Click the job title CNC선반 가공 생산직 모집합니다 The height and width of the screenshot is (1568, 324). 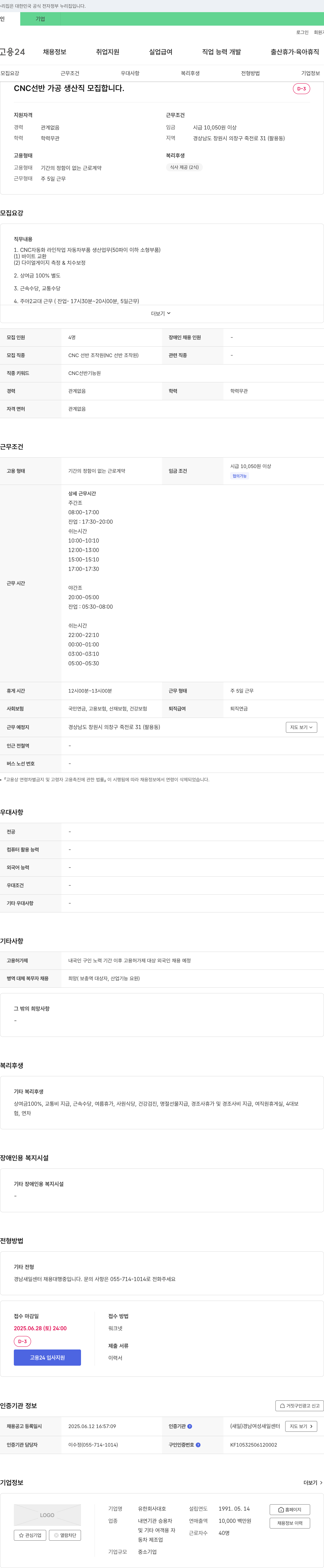coord(69,88)
